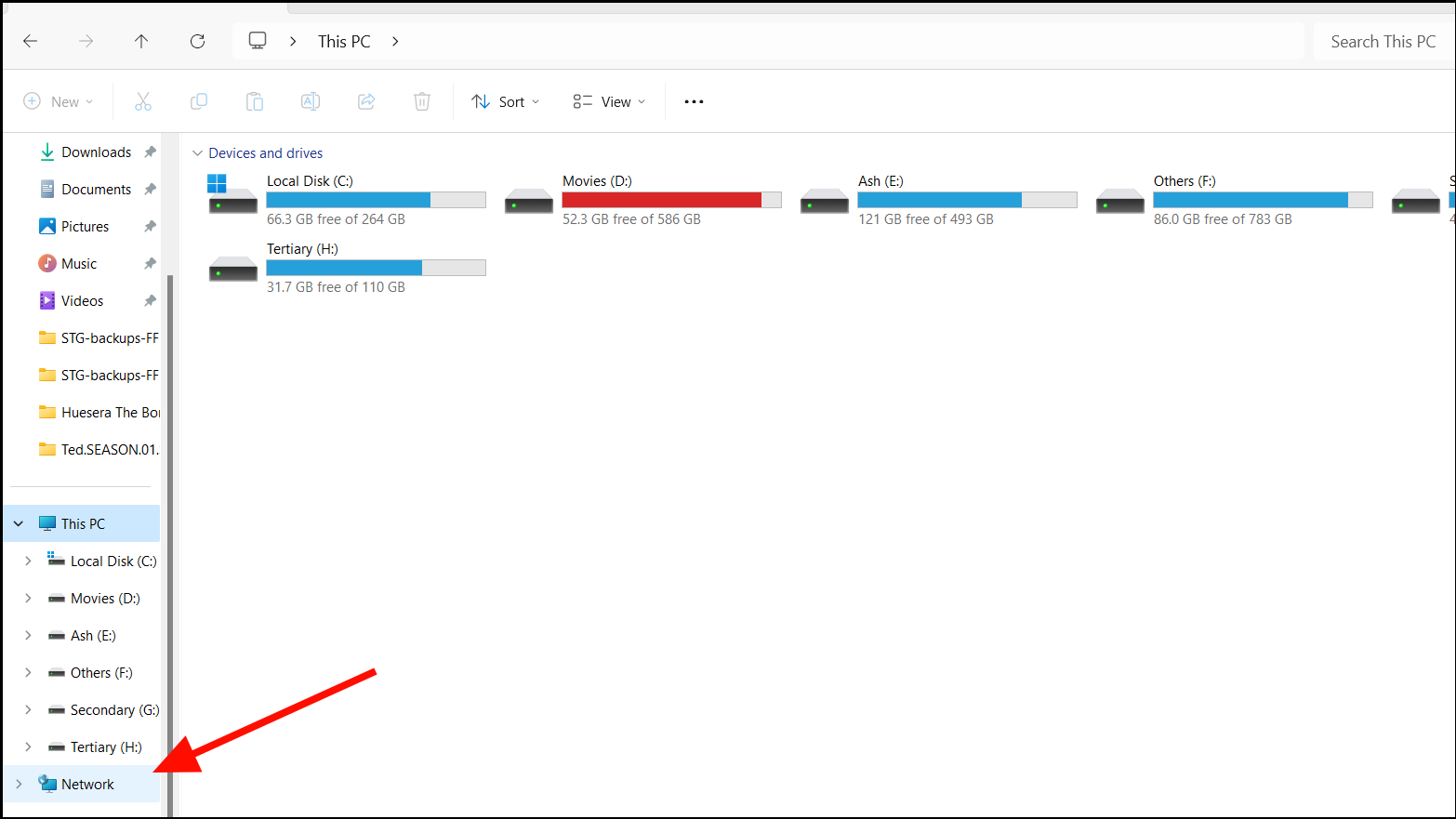The width and height of the screenshot is (1456, 819).
Task: Refresh the This PC view
Action: pyautogui.click(x=197, y=41)
